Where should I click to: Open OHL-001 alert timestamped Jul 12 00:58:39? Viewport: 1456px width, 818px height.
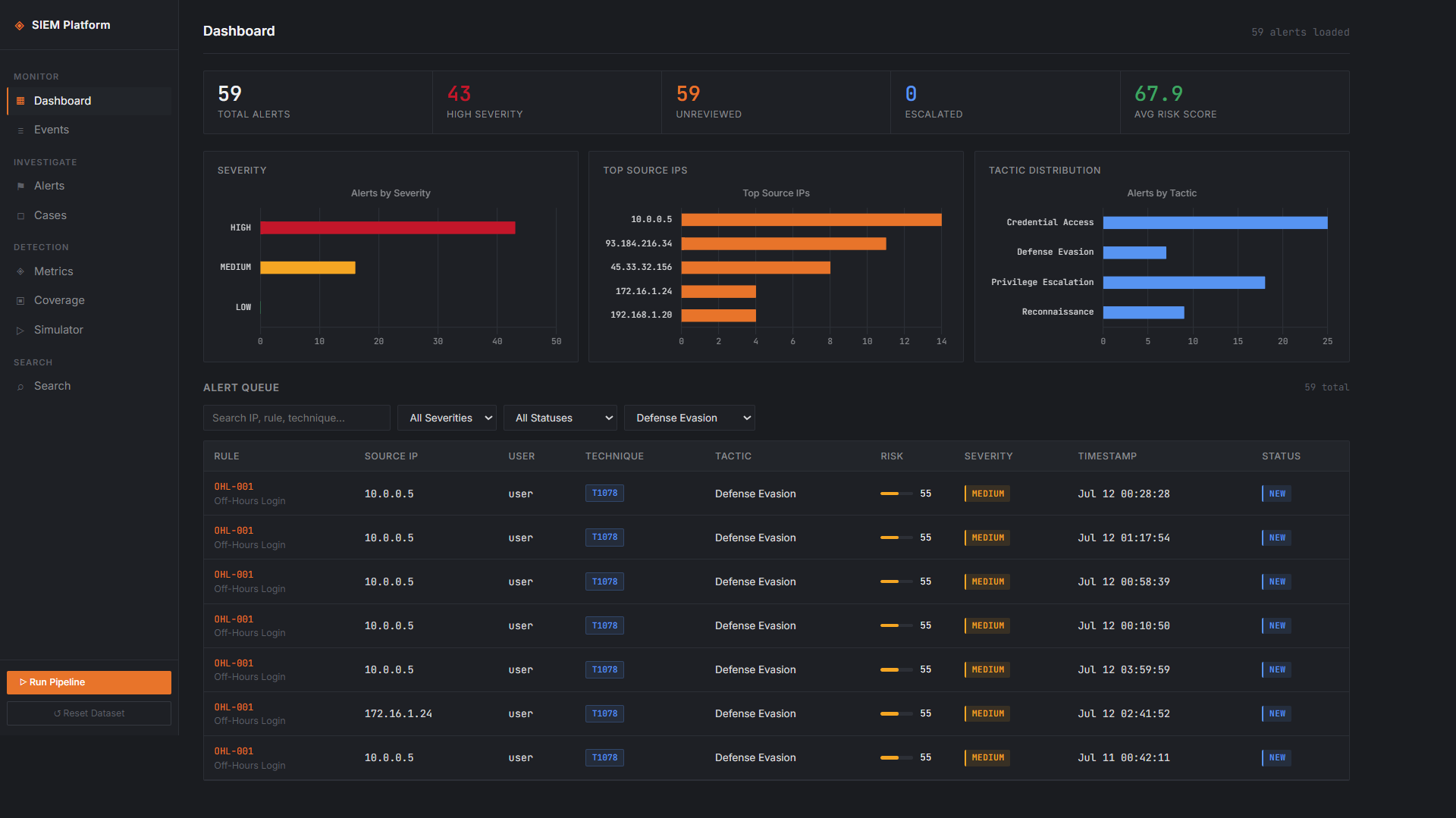[x=776, y=581]
